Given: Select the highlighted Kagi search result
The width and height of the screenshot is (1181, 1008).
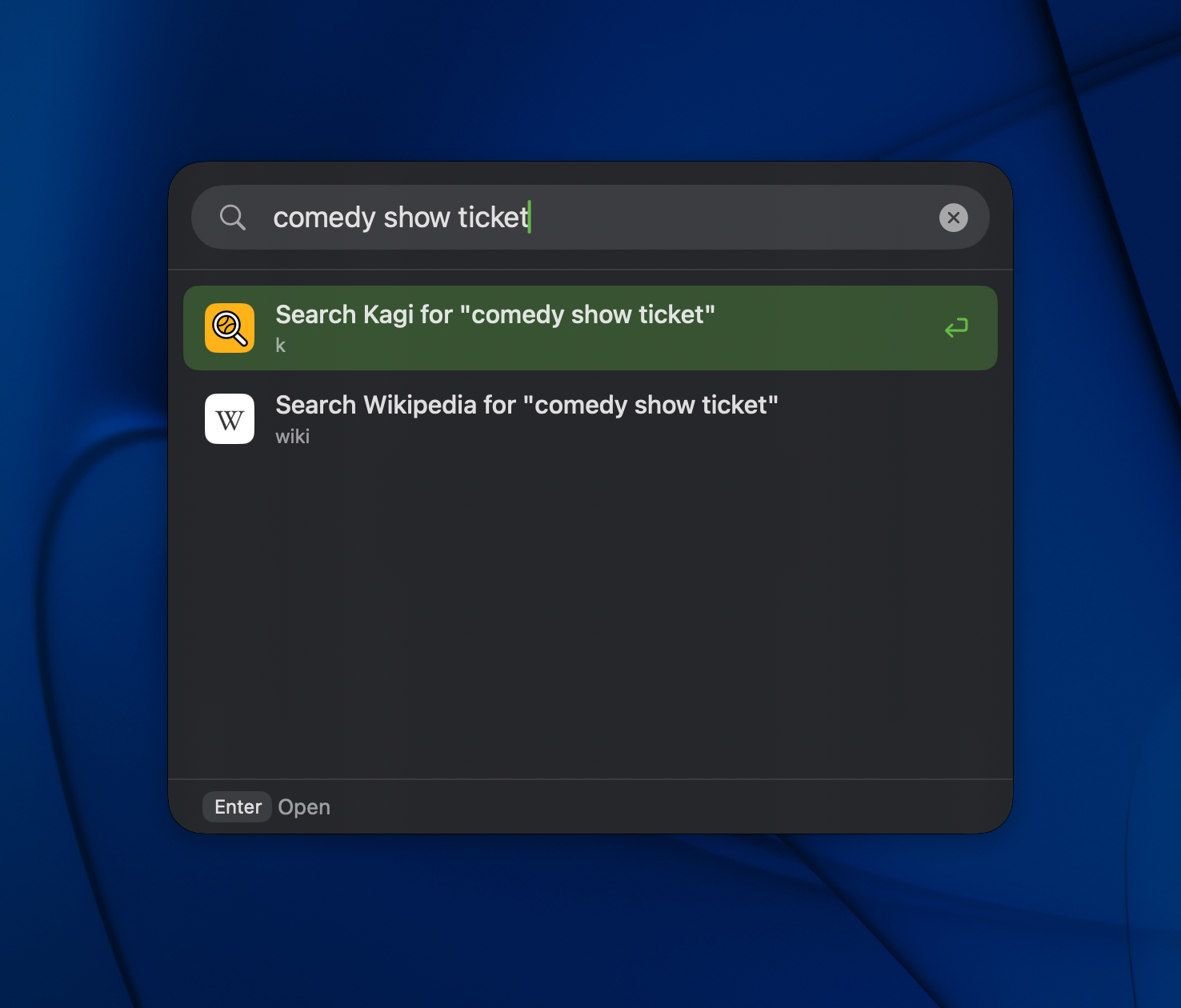Looking at the screenshot, I should [x=560, y=328].
